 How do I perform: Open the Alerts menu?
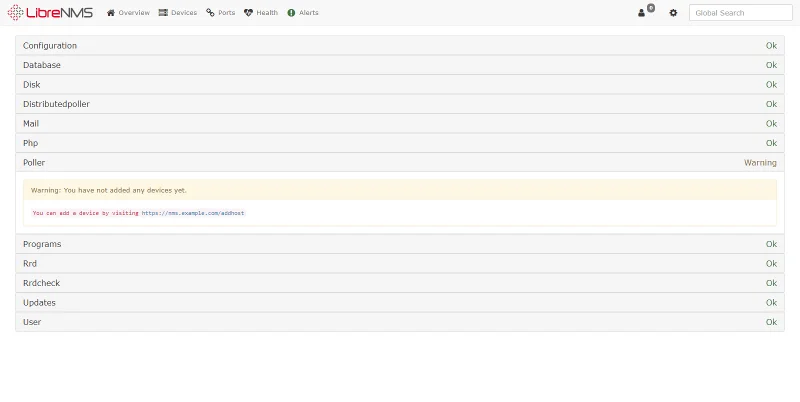[x=309, y=13]
